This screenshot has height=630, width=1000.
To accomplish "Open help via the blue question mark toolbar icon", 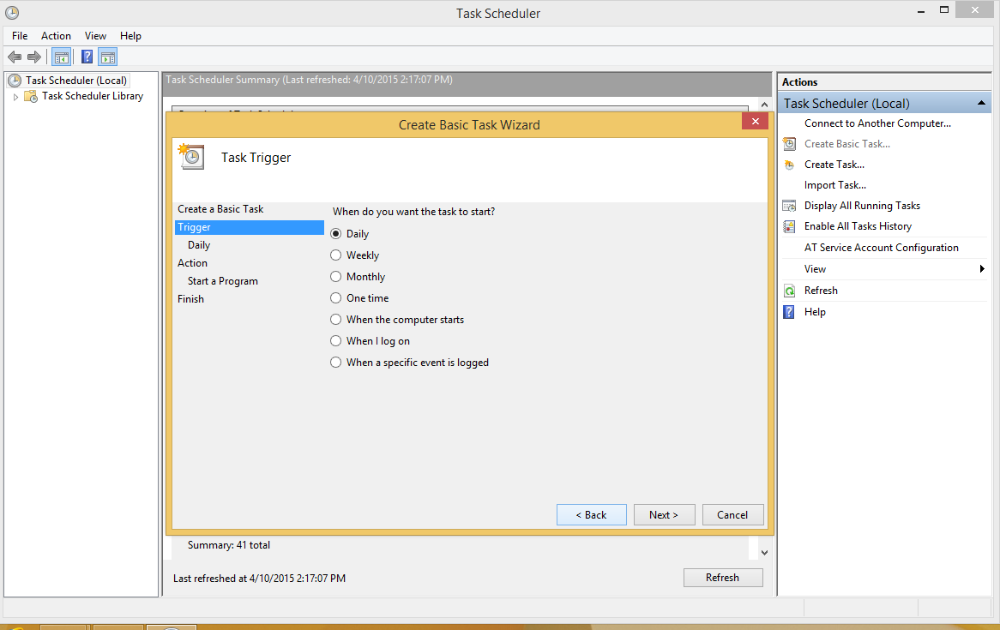I will (87, 57).
